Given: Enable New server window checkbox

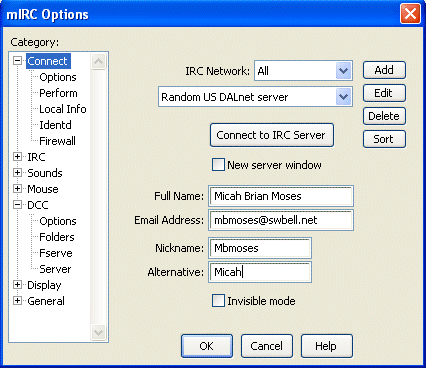Looking at the screenshot, I should 218,165.
